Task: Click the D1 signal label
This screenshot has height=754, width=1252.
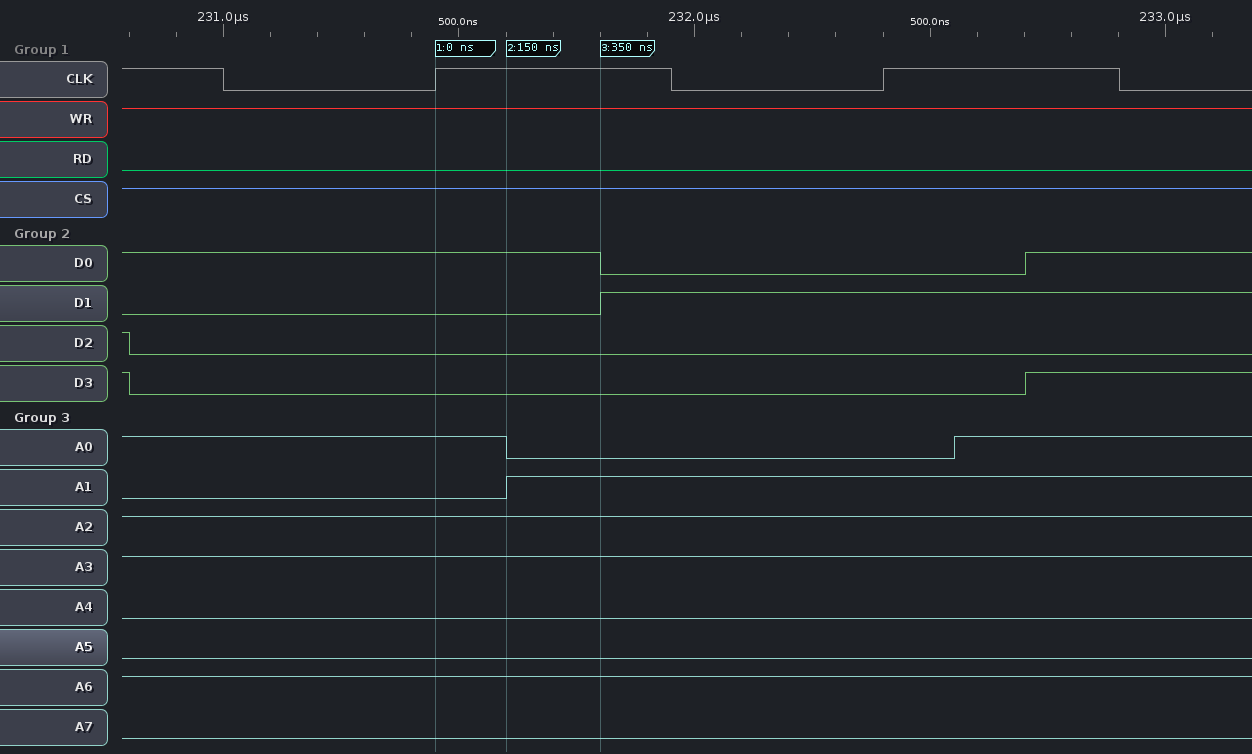Action: [53, 303]
